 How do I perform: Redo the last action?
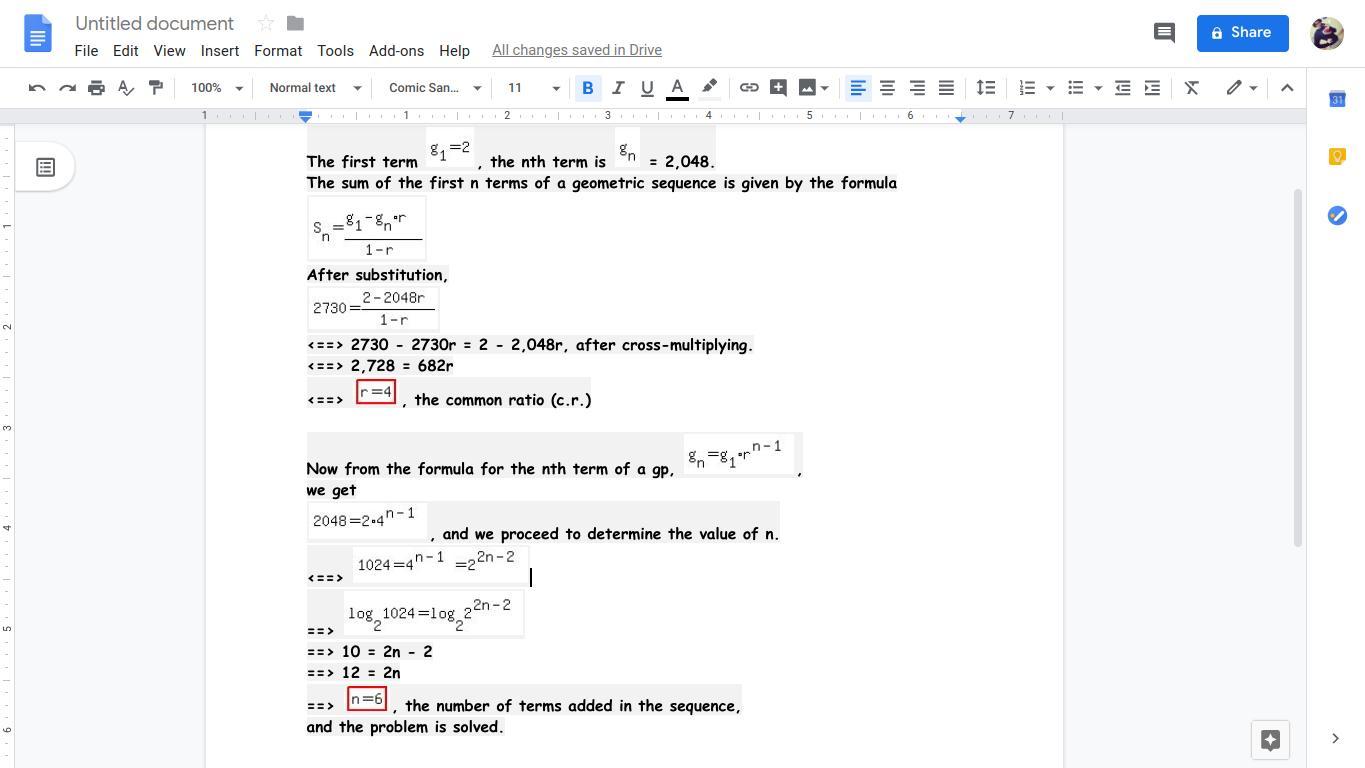(x=67, y=88)
